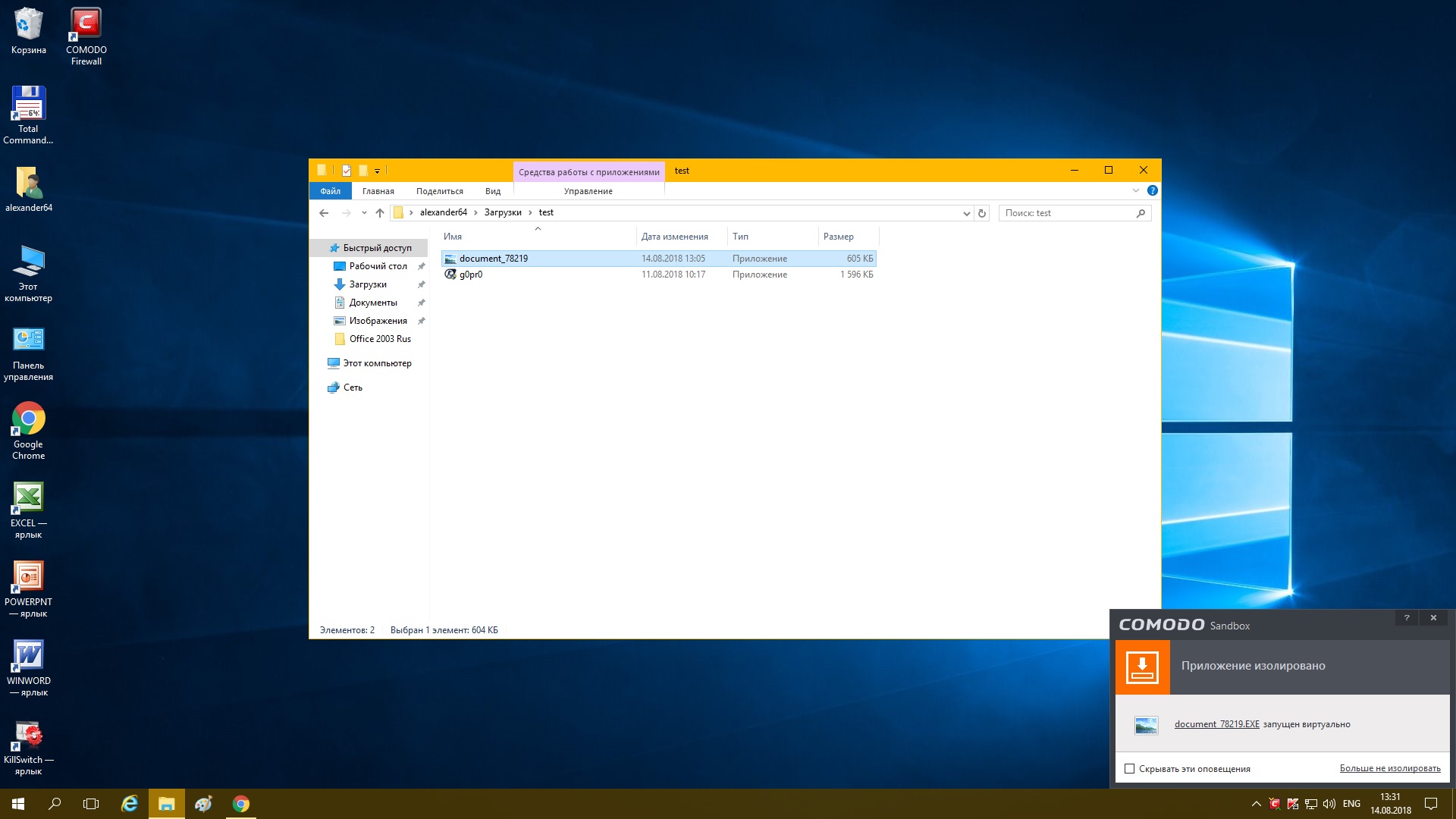
Task: Expand the ribbon using the chevron
Action: click(1135, 191)
